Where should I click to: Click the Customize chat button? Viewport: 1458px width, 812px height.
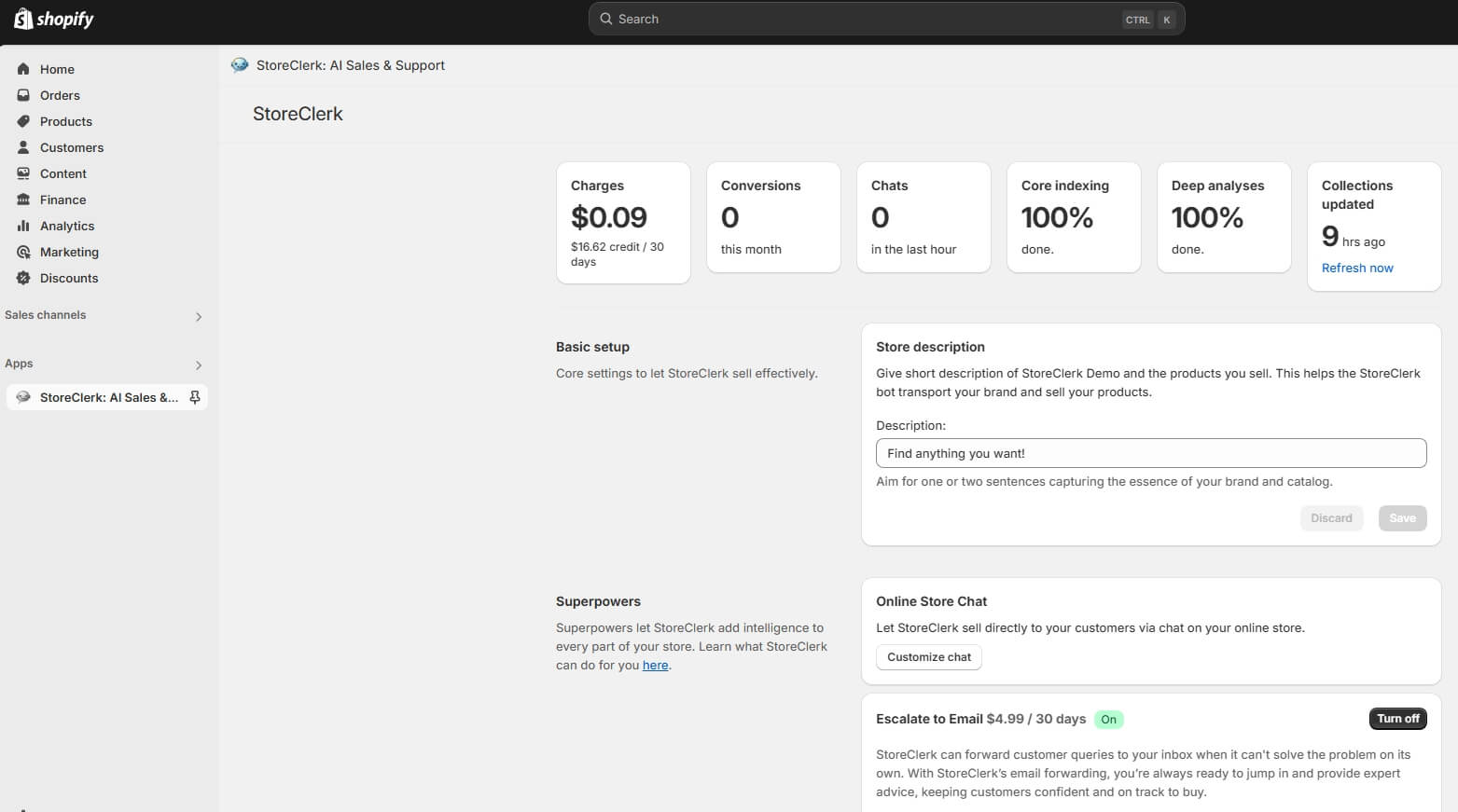pyautogui.click(x=928, y=656)
